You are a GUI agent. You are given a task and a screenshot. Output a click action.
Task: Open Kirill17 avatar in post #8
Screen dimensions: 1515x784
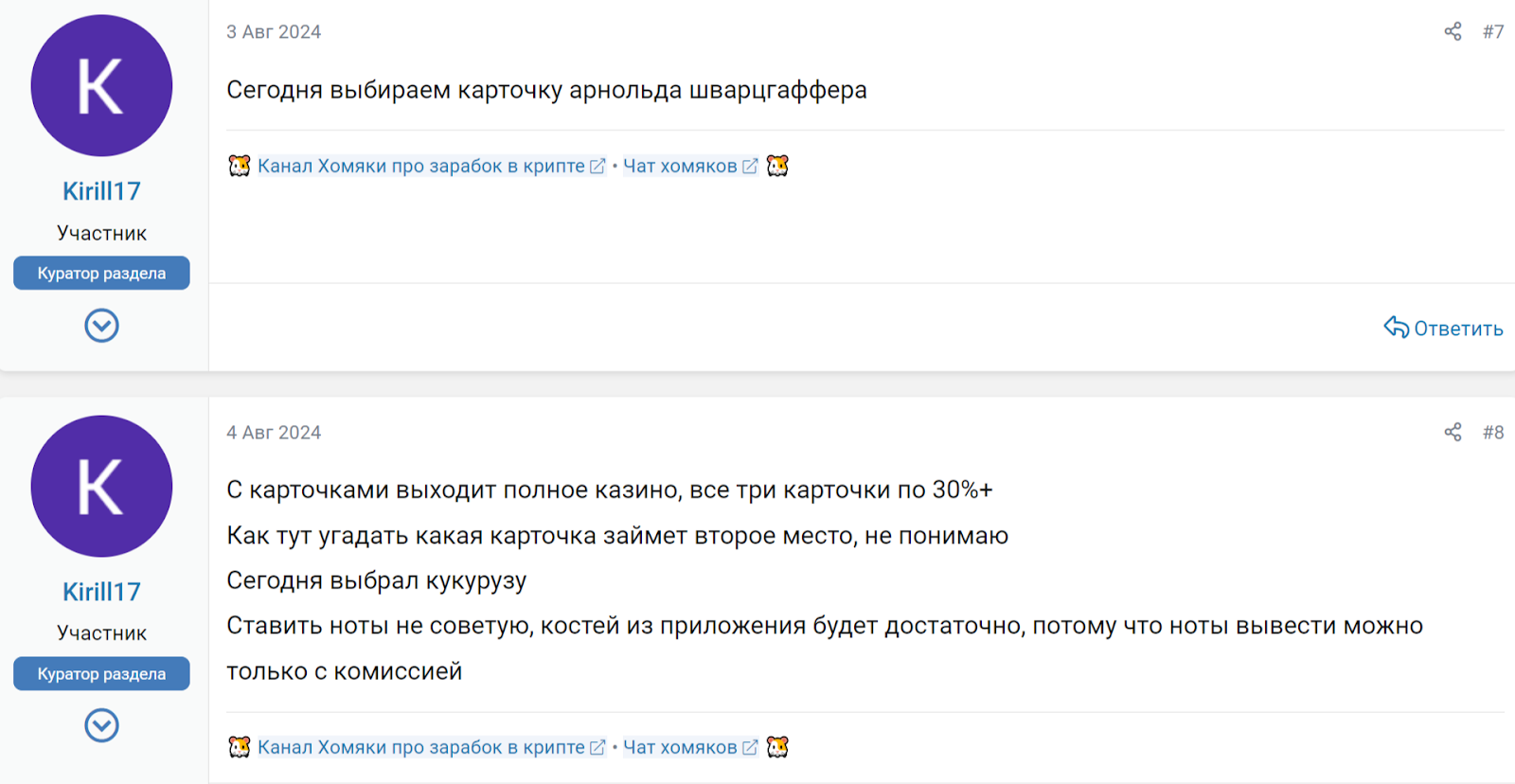pos(101,487)
